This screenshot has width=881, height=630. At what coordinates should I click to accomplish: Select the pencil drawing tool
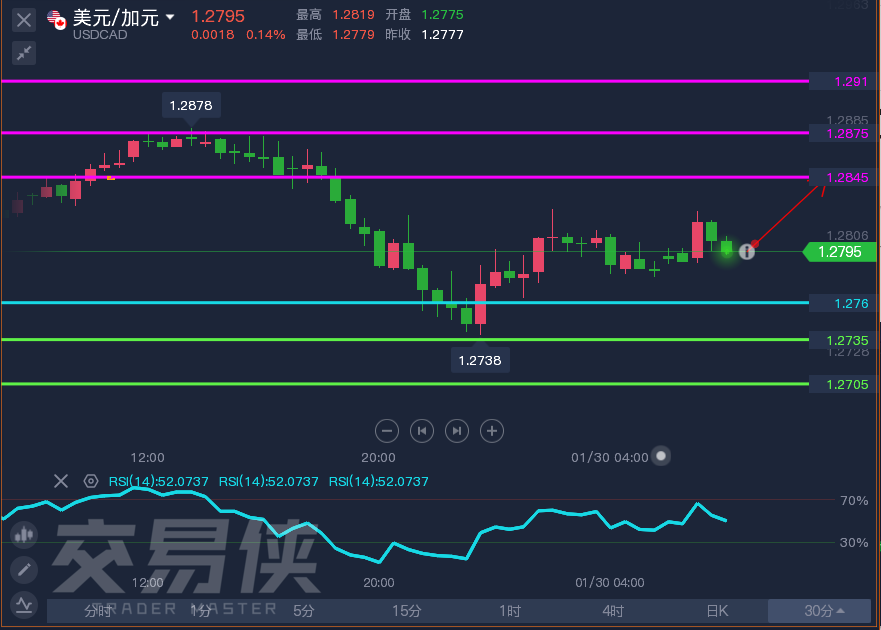[24, 570]
